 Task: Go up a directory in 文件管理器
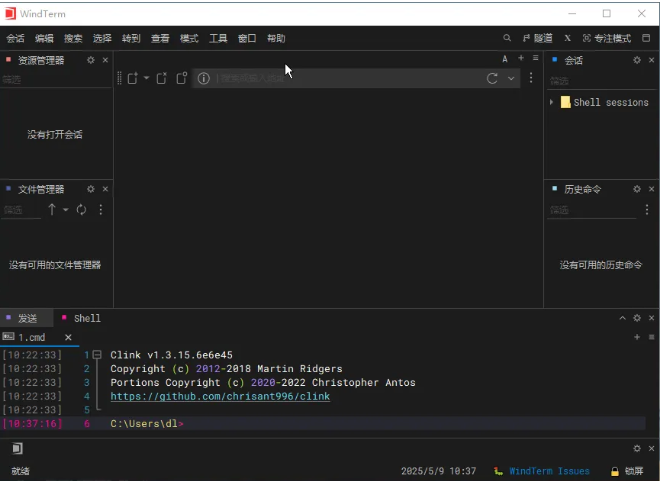tap(52, 210)
